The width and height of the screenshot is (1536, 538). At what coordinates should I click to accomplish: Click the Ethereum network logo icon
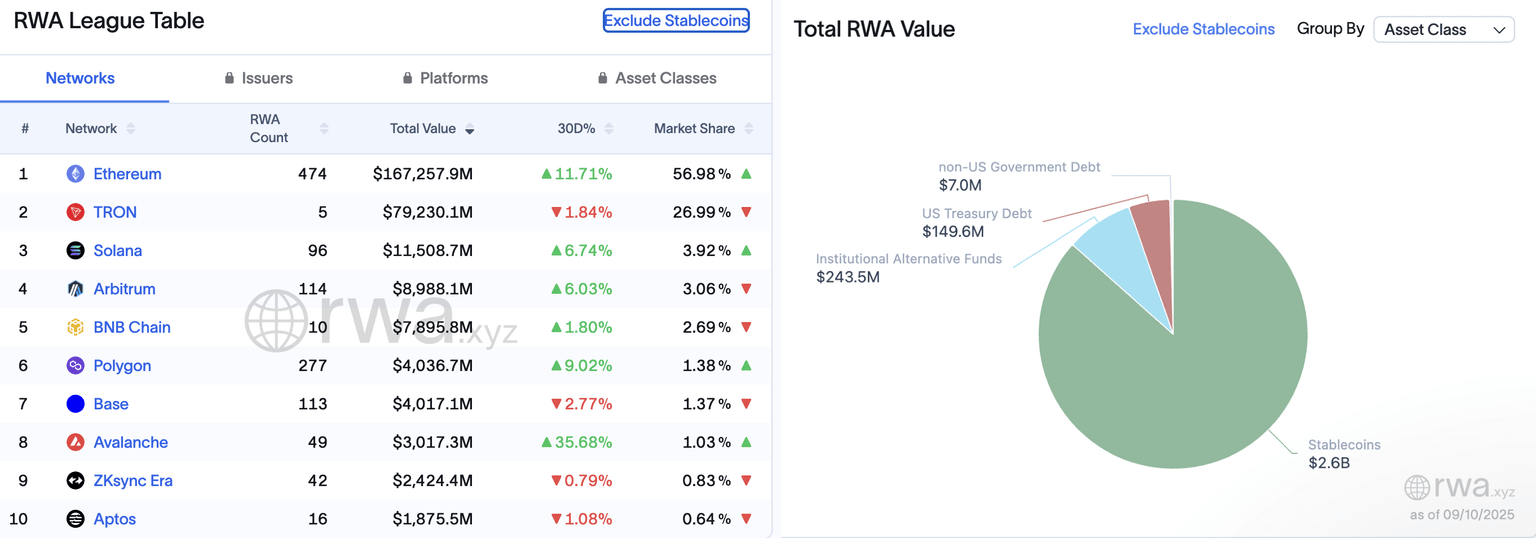pyautogui.click(x=75, y=174)
